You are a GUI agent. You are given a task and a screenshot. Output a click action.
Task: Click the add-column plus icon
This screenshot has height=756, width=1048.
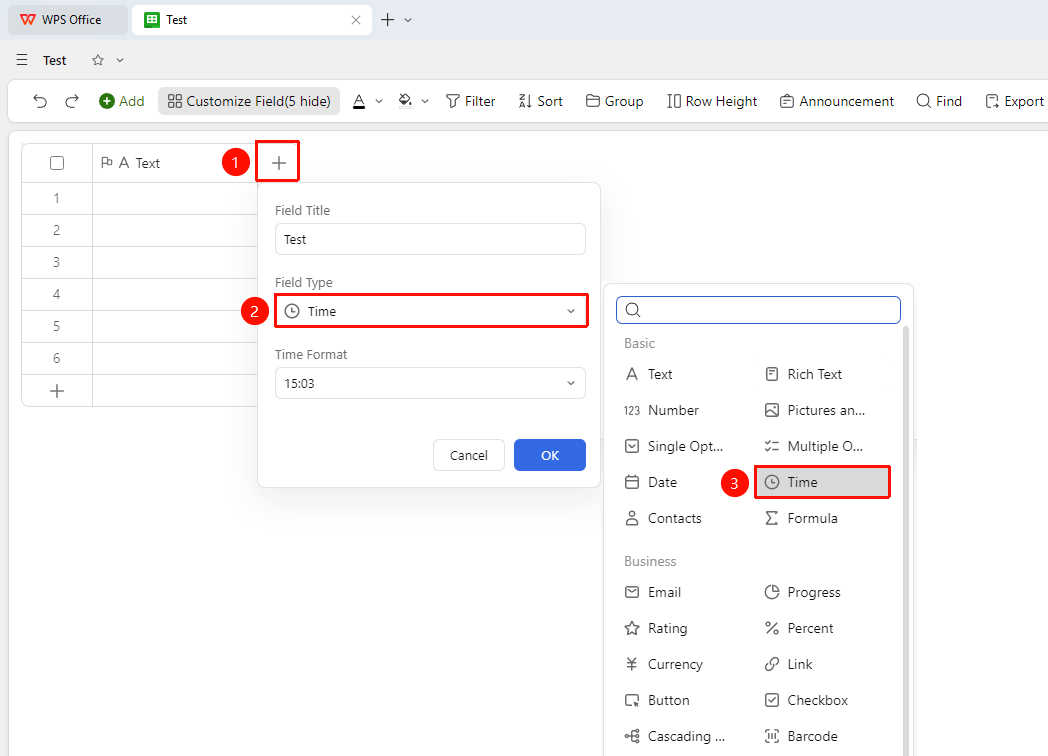tap(279, 162)
